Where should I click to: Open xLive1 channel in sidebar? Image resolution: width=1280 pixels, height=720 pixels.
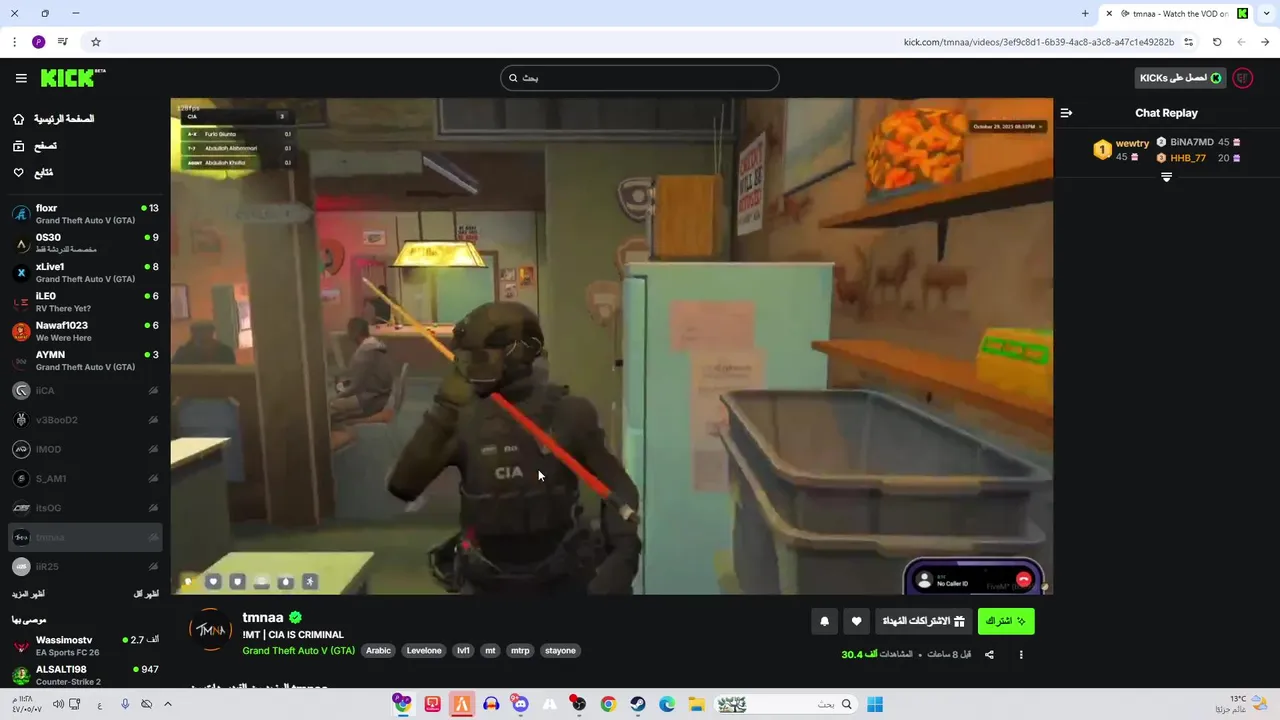point(85,272)
